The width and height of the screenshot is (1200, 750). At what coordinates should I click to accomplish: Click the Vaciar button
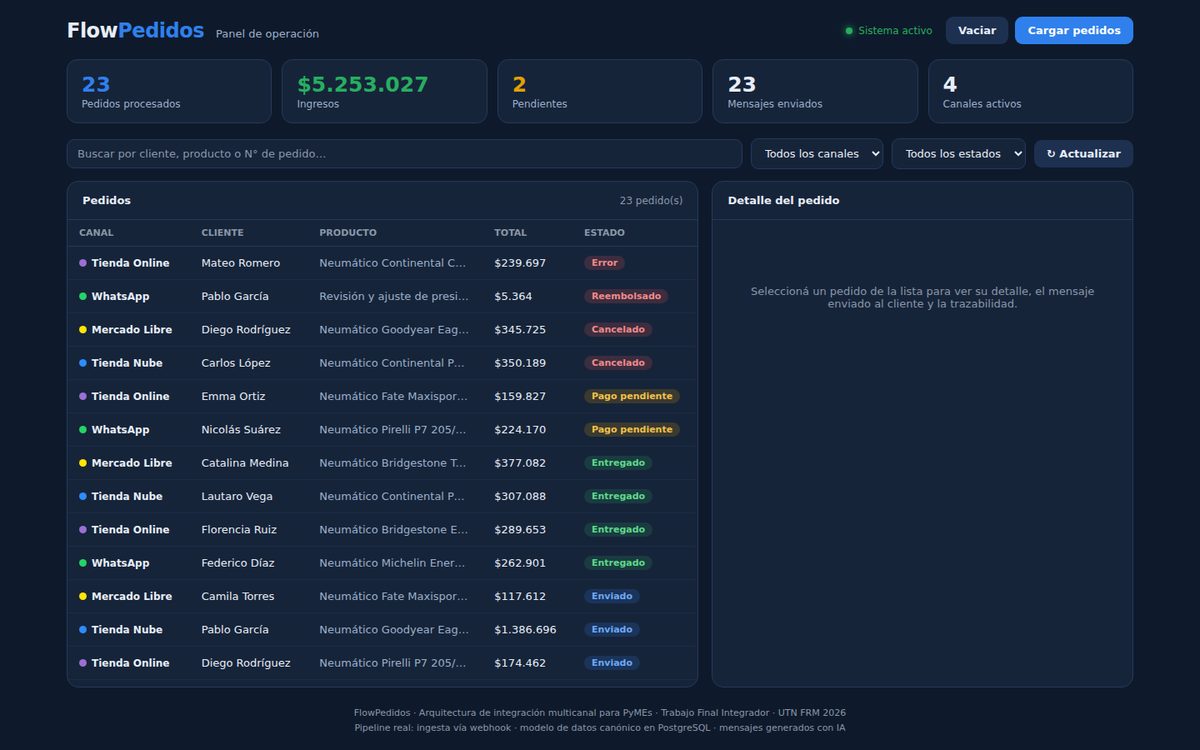coord(977,30)
